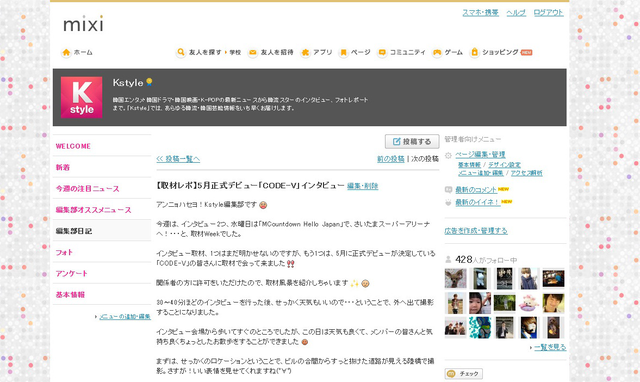Click the 友人を探す navigation text

[x=205, y=52]
